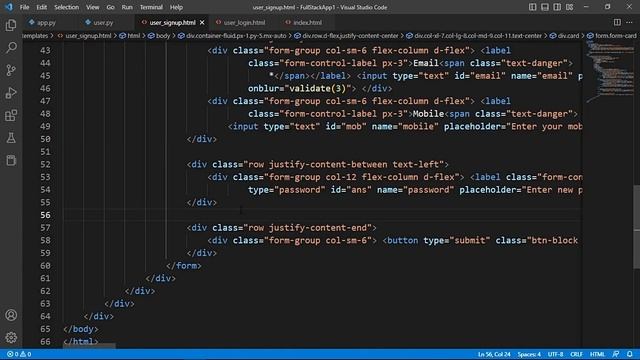The width and height of the screenshot is (640, 360).
Task: Click the horizontal scrollbar thumb
Action: point(89,346)
